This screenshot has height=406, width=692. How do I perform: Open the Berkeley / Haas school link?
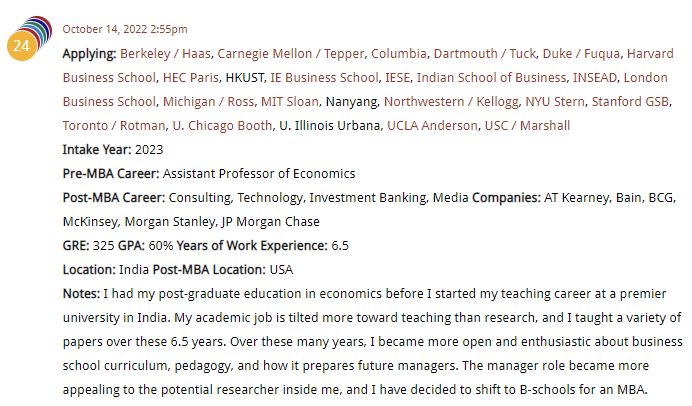165,54
